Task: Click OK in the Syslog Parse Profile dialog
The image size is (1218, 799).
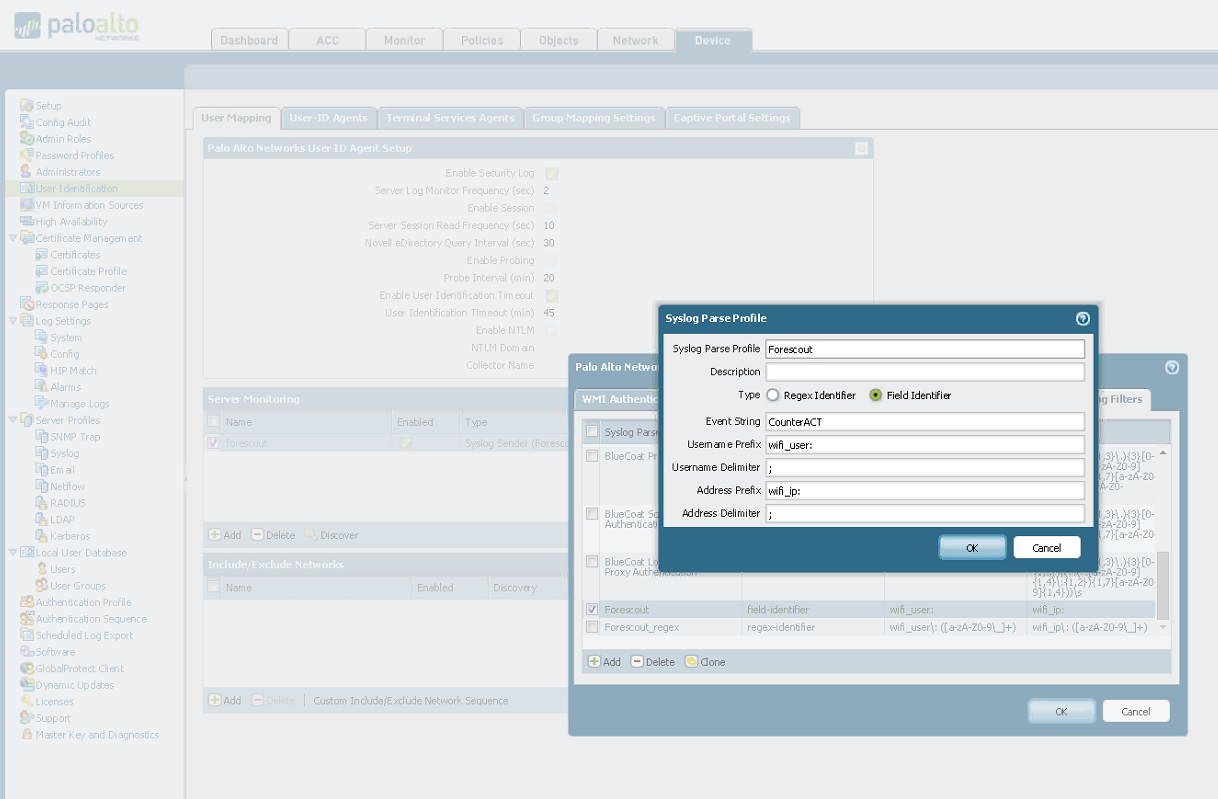Action: [x=972, y=548]
